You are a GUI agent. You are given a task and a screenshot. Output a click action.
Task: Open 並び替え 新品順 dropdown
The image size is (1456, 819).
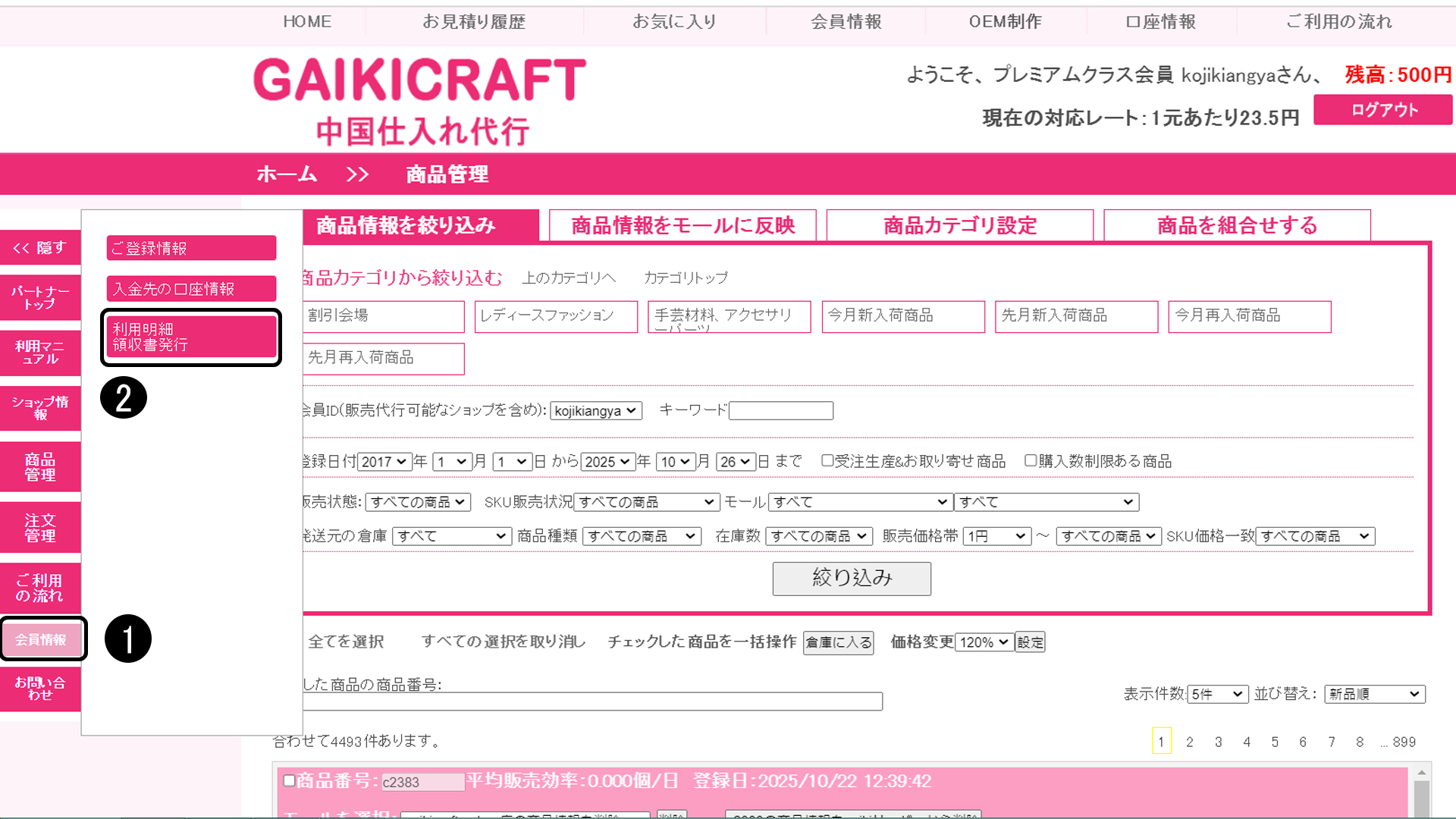point(1374,694)
